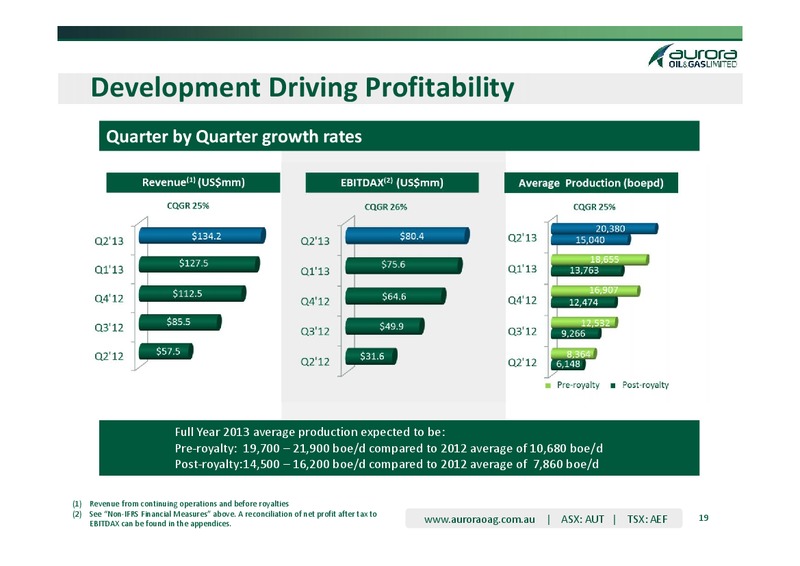Click the 20,380 production bar
The image size is (800, 566).
pyautogui.click(x=605, y=229)
